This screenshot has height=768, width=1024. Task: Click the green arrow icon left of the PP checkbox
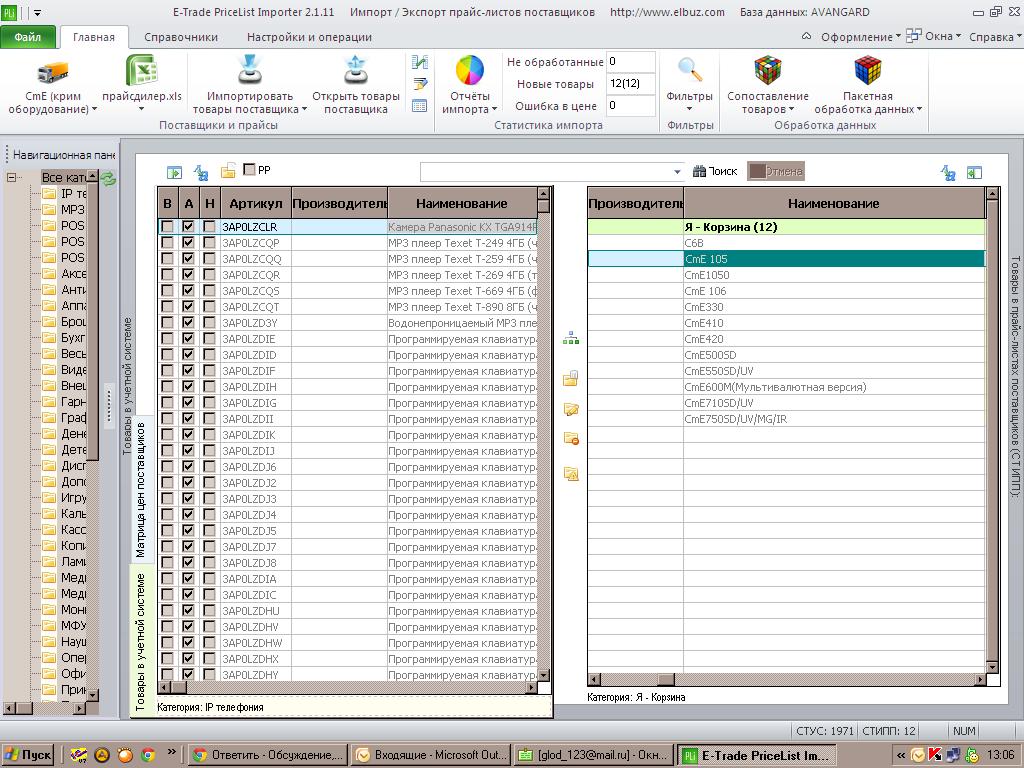pos(174,172)
